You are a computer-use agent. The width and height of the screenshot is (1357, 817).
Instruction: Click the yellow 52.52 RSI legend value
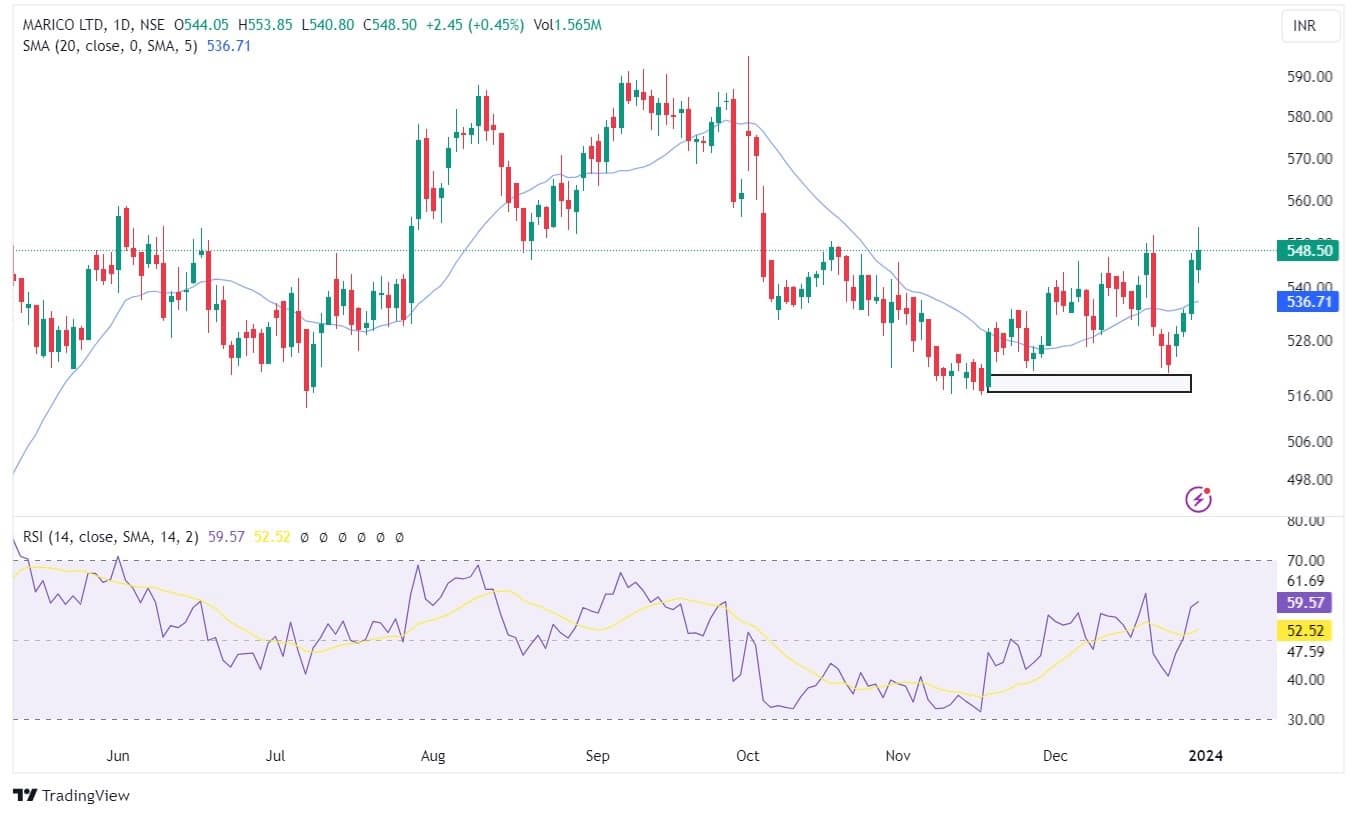point(273,537)
